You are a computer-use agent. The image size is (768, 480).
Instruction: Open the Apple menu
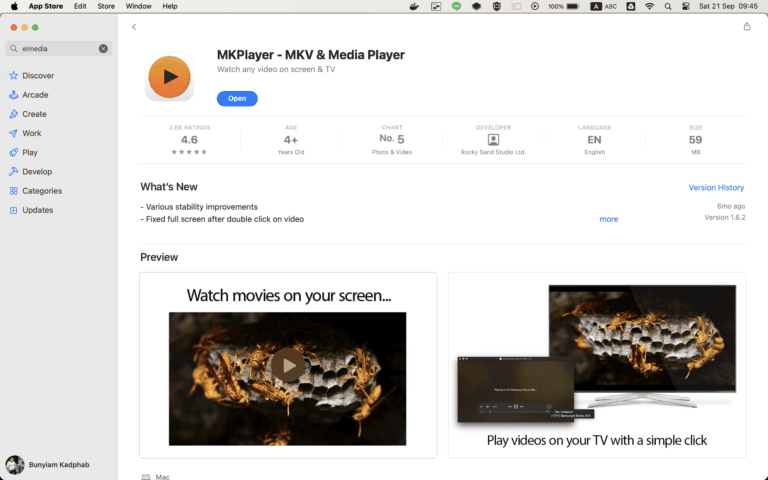pos(14,6)
